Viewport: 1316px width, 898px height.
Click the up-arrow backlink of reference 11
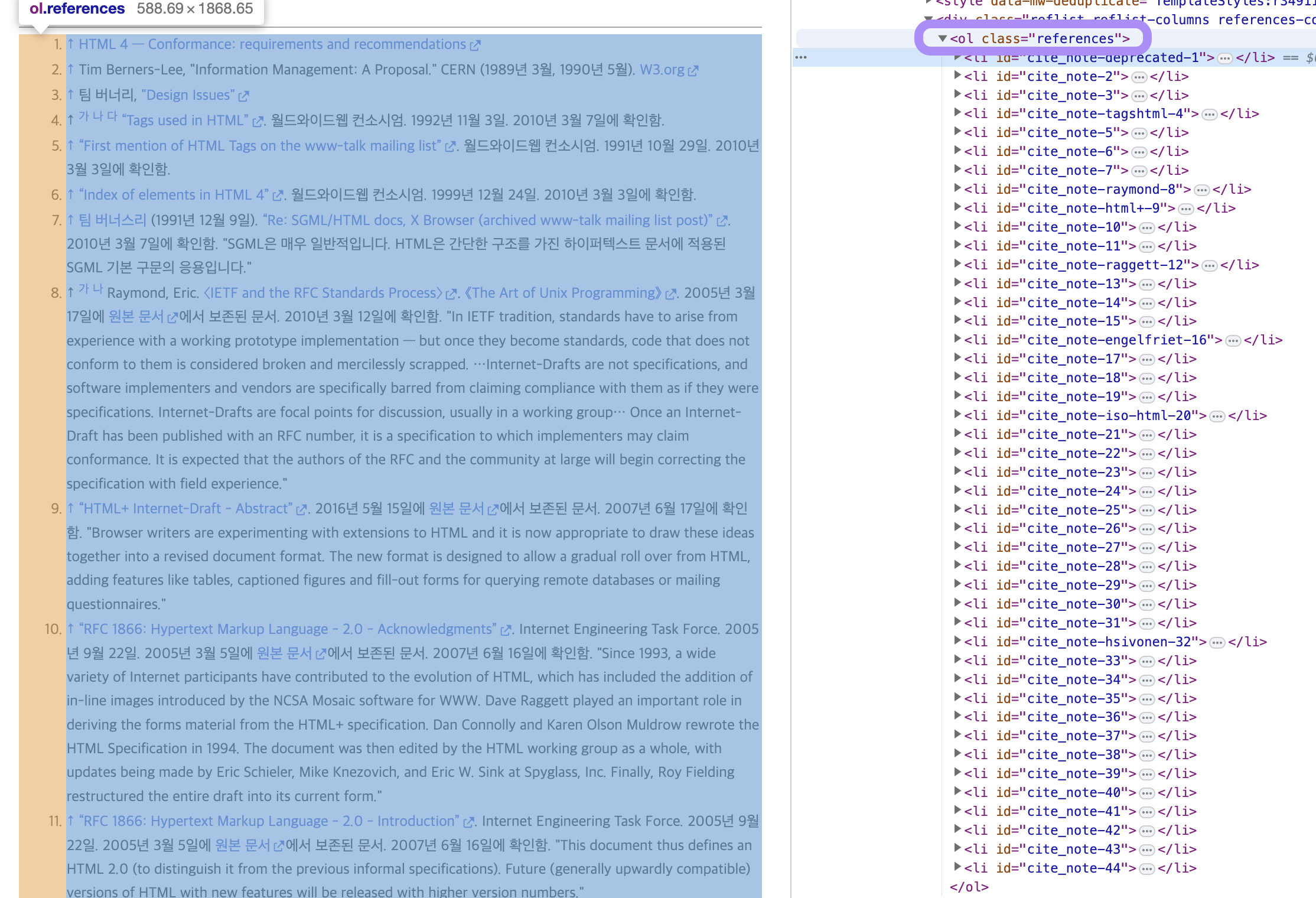click(70, 821)
